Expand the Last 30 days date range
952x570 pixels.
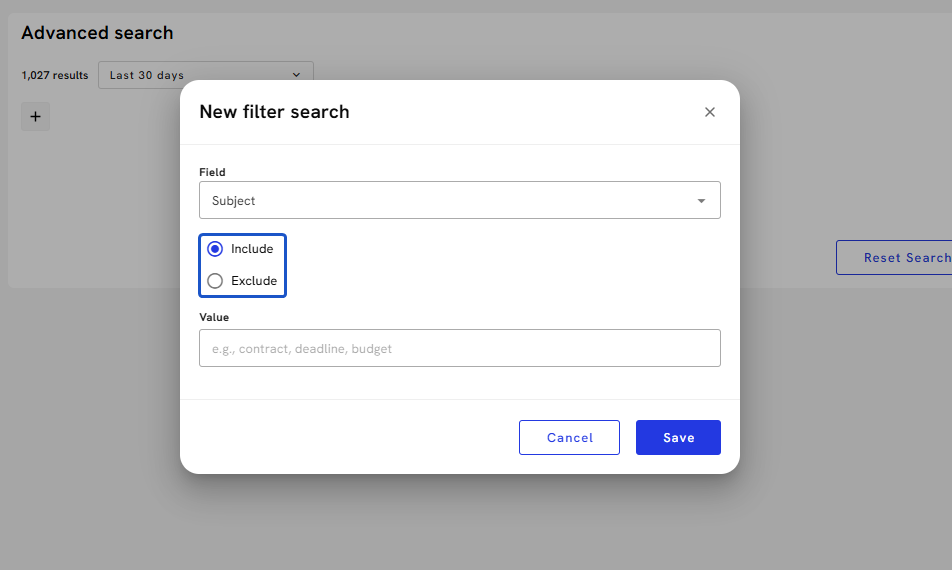coord(205,75)
